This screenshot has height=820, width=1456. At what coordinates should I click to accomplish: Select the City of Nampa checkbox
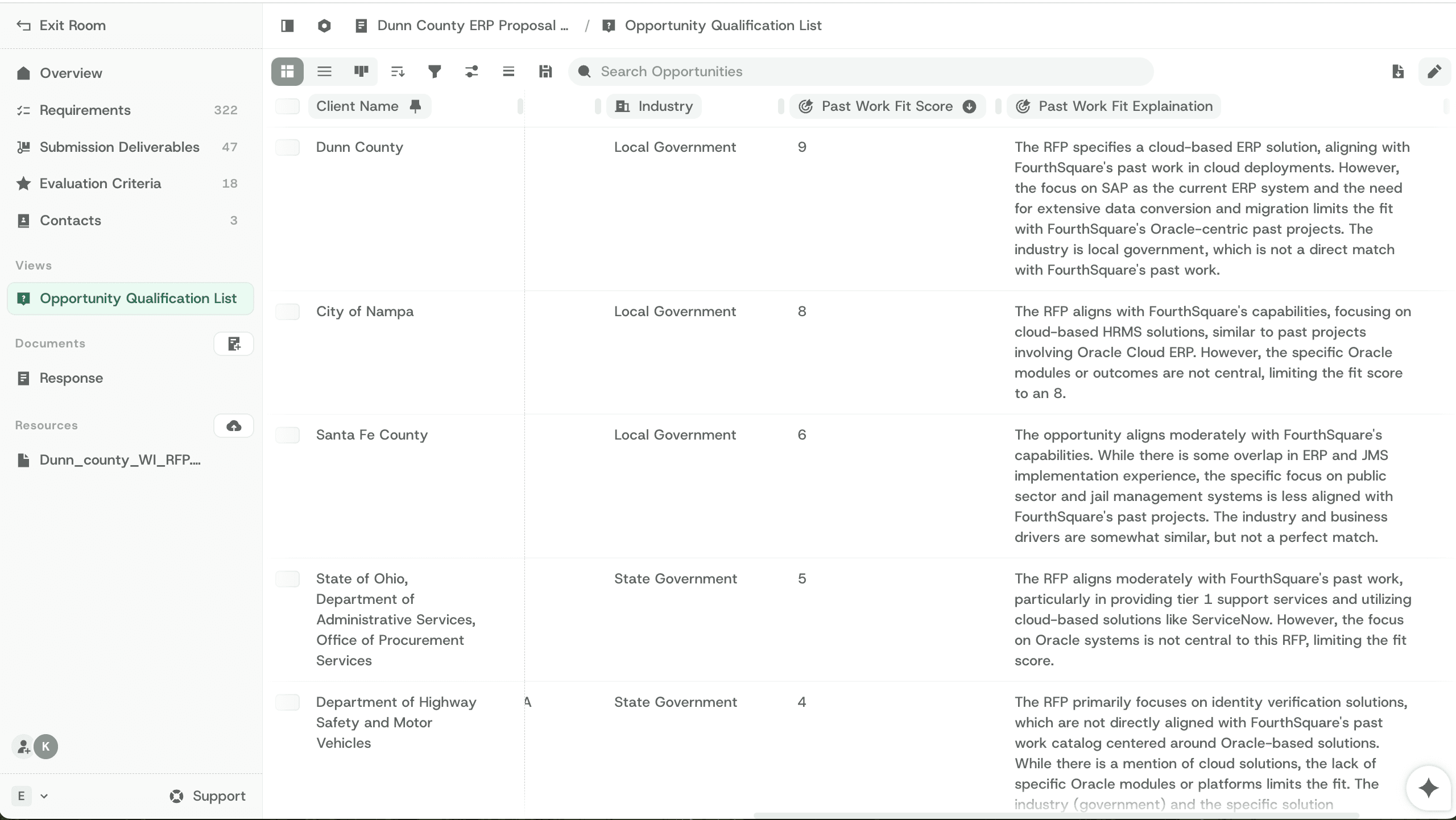click(287, 312)
